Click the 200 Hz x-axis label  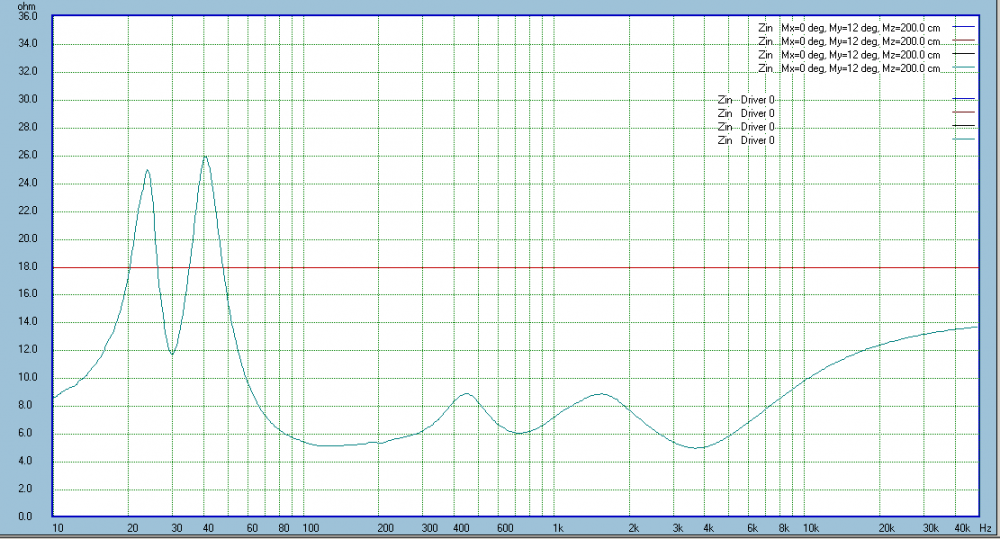[x=386, y=528]
